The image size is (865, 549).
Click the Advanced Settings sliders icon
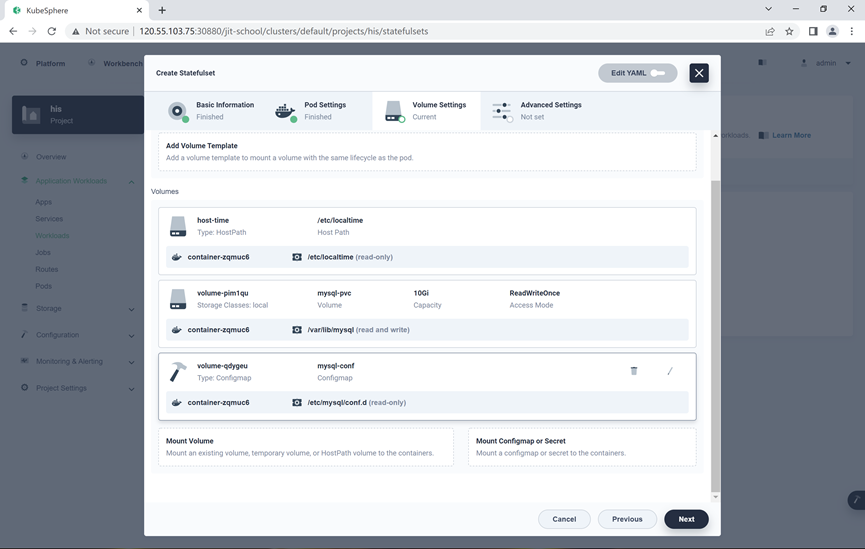(502, 111)
